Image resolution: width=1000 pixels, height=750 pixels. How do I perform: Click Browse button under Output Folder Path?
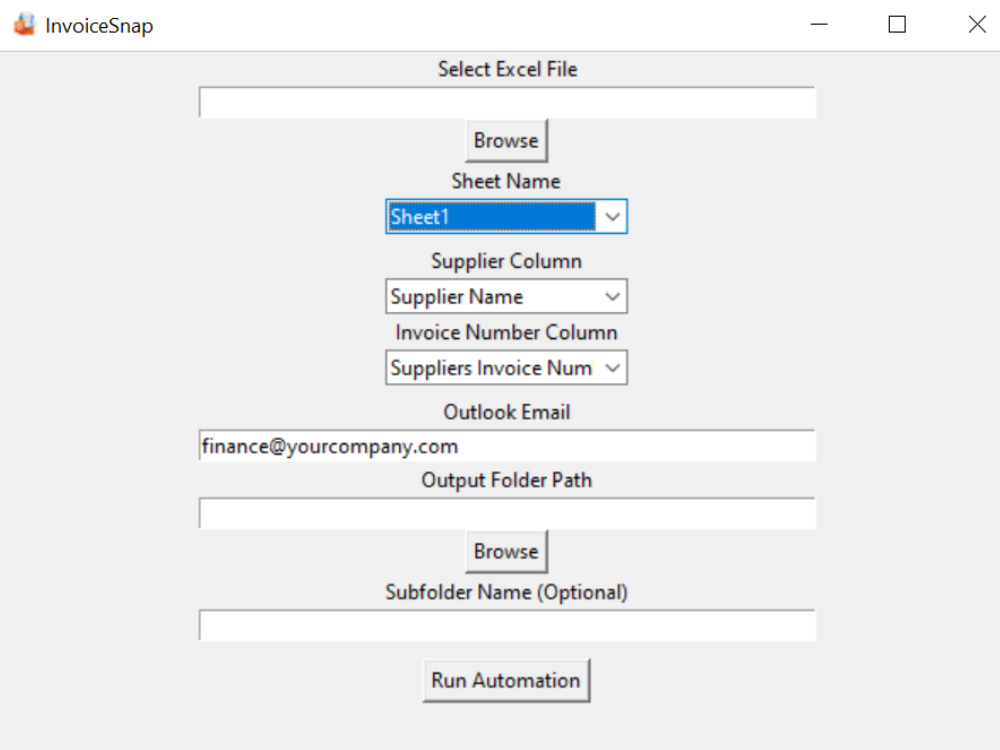[506, 551]
